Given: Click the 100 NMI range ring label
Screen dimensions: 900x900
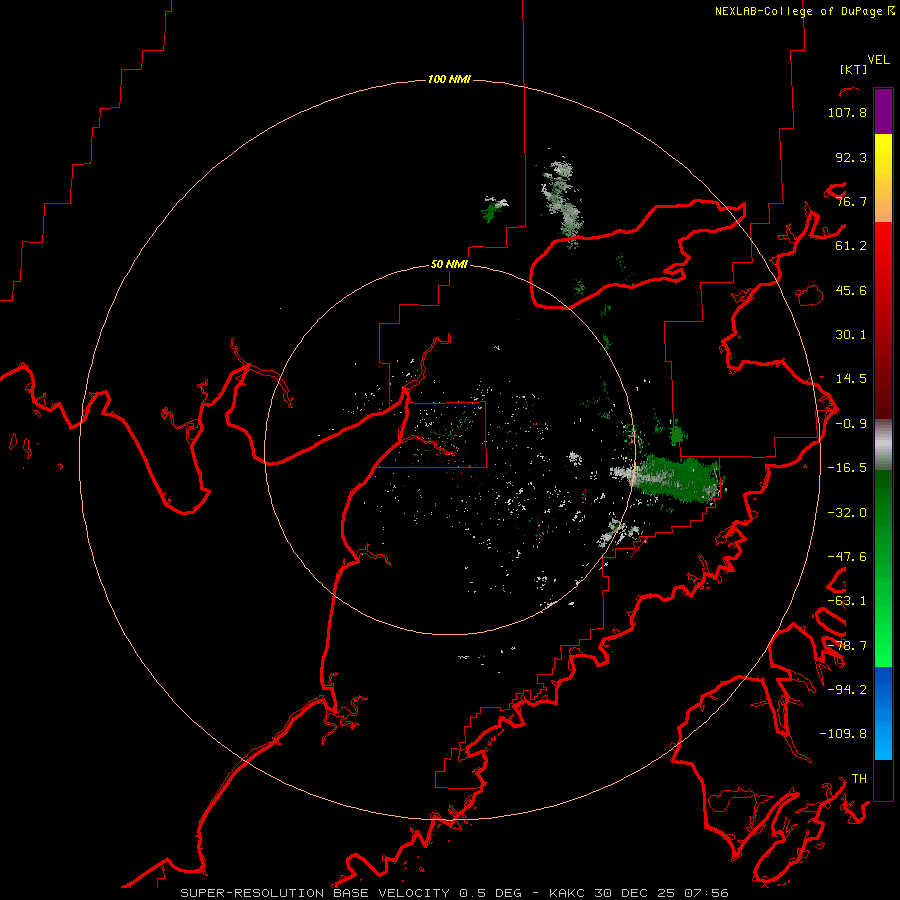Looking at the screenshot, I should (449, 79).
